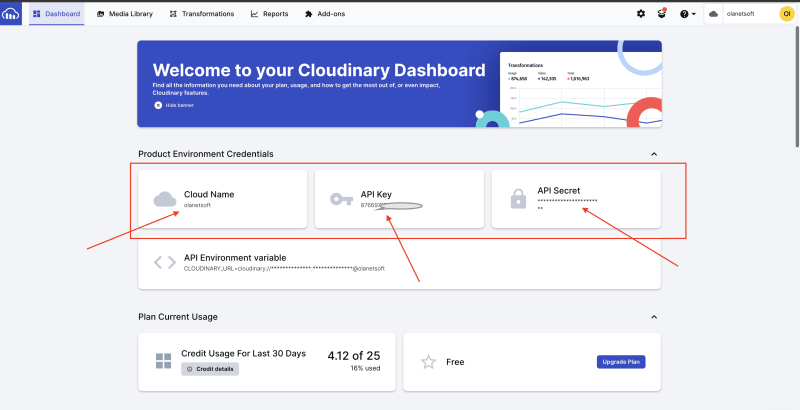This screenshot has width=800, height=410.
Task: Click the API Key heading
Action: tap(376, 194)
